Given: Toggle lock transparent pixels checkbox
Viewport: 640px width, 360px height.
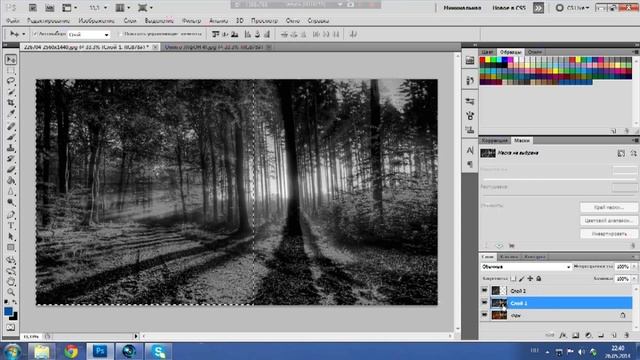Looking at the screenshot, I should pos(513,278).
